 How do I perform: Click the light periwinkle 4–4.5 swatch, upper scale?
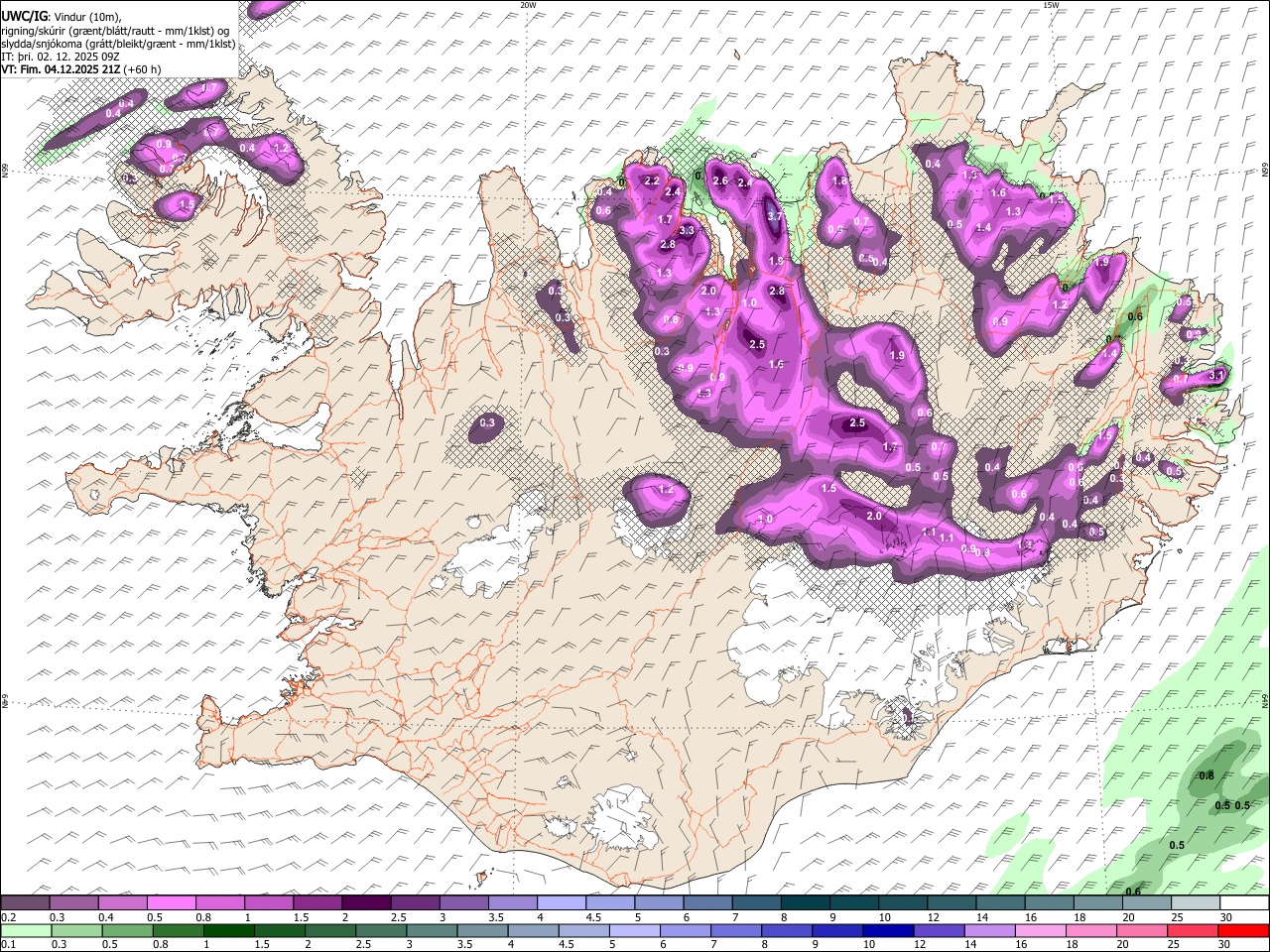coord(562,902)
